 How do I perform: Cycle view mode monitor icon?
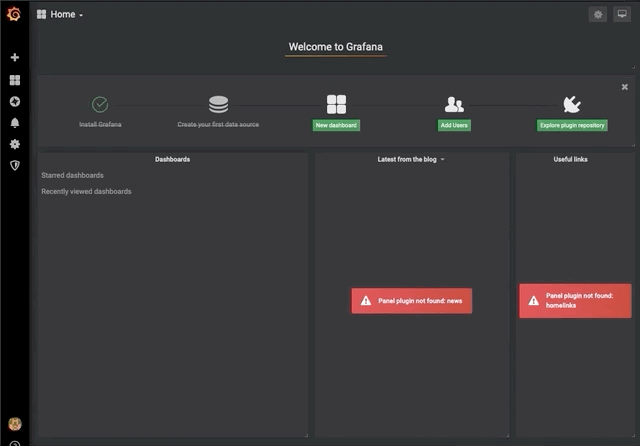[622, 15]
